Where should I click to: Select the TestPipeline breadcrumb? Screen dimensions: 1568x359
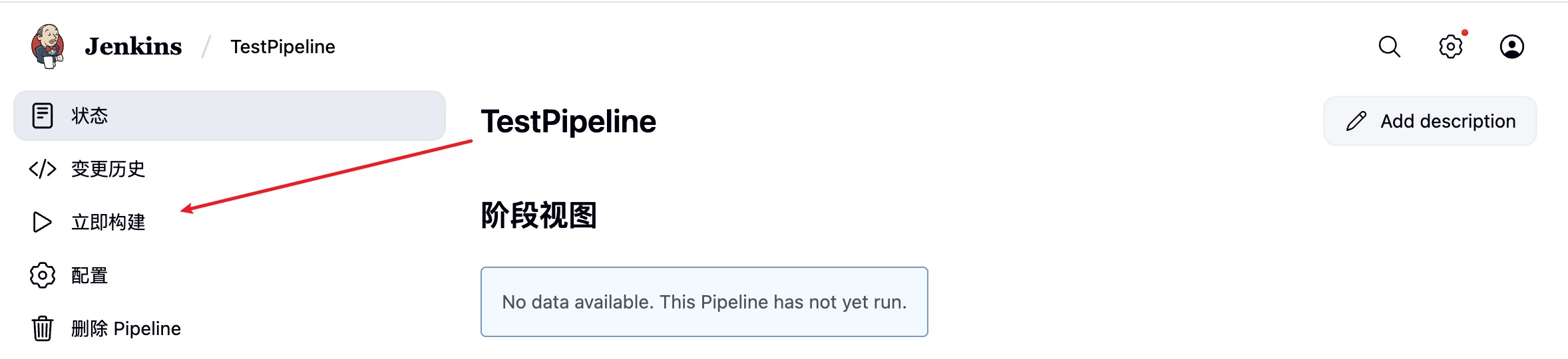point(283,47)
